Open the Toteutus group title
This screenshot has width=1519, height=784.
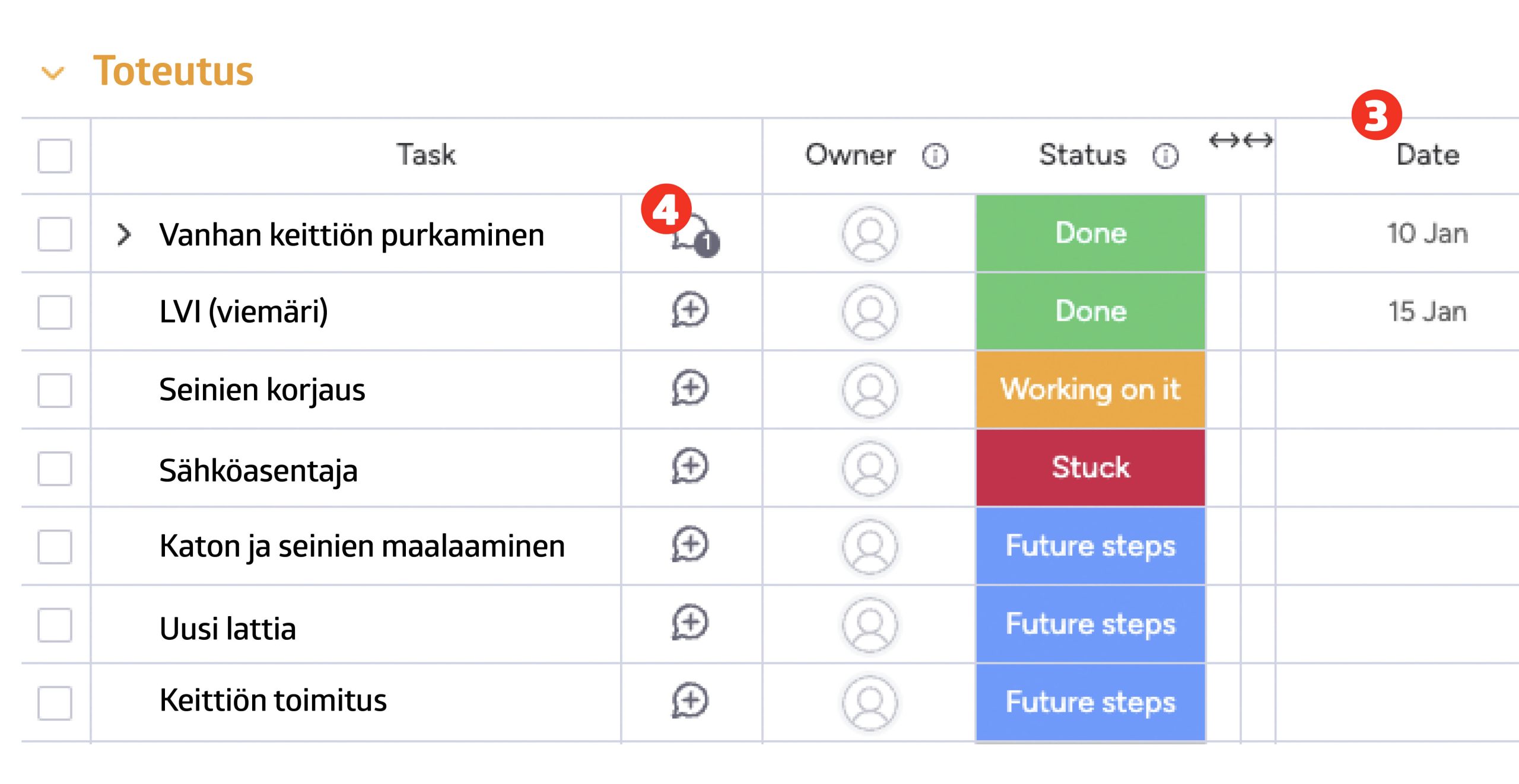(173, 71)
